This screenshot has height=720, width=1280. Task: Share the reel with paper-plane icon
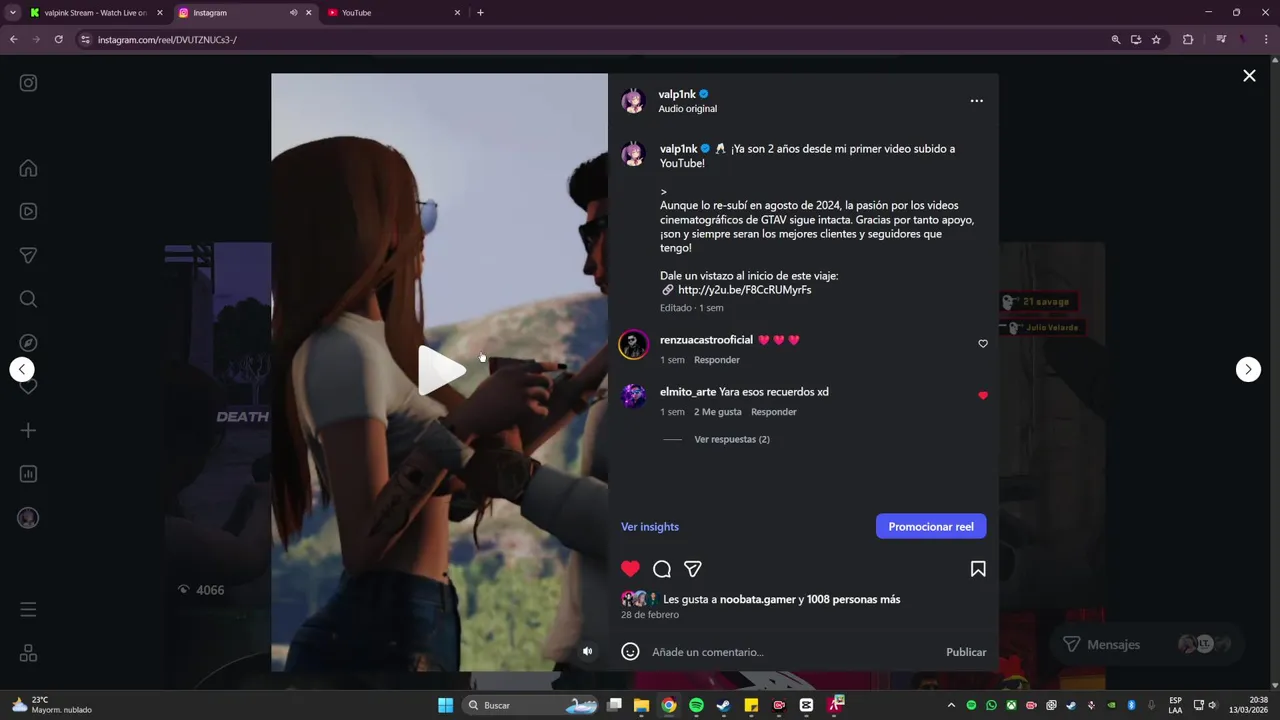coord(693,569)
